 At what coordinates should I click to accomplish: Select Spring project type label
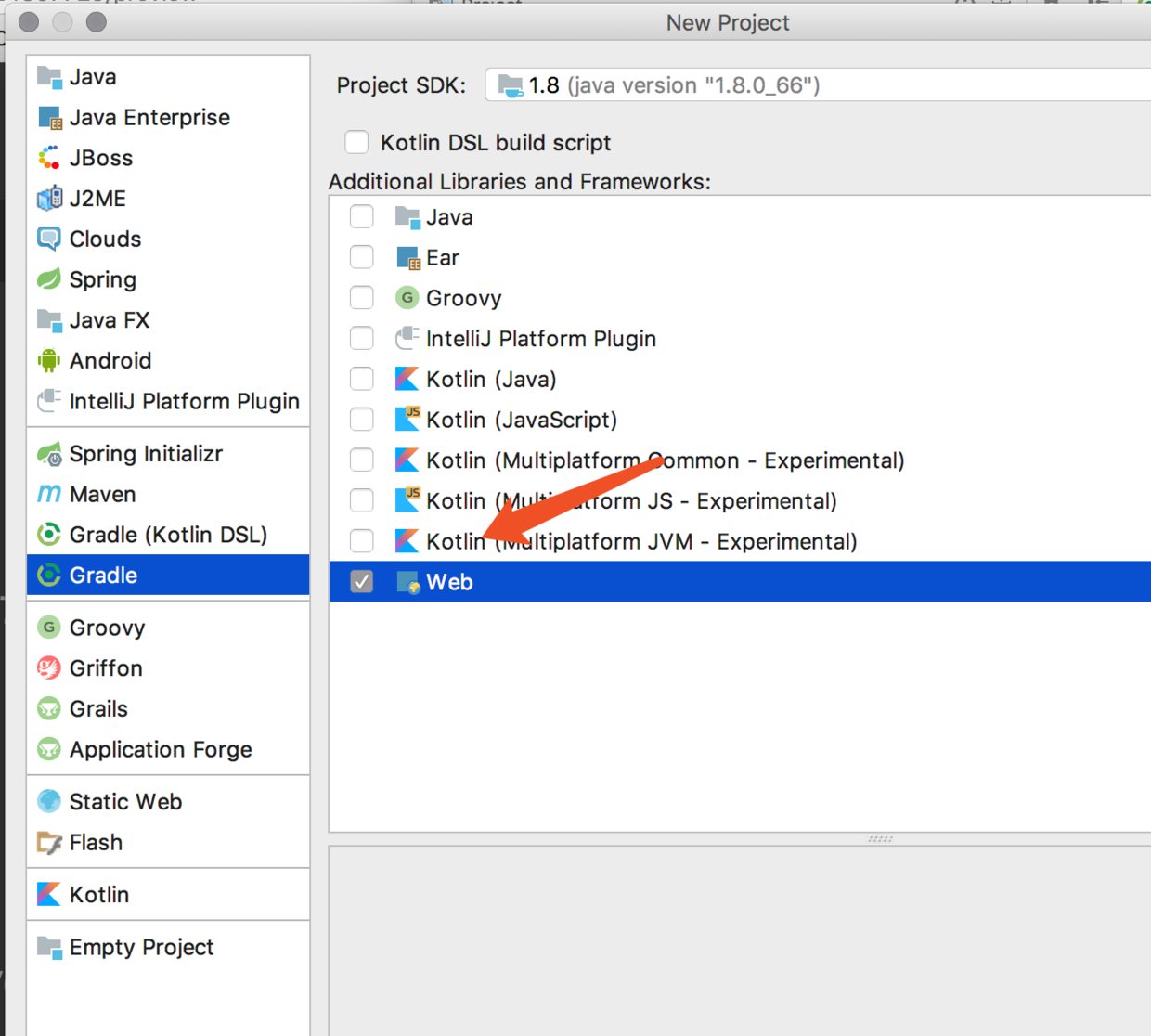click(103, 279)
